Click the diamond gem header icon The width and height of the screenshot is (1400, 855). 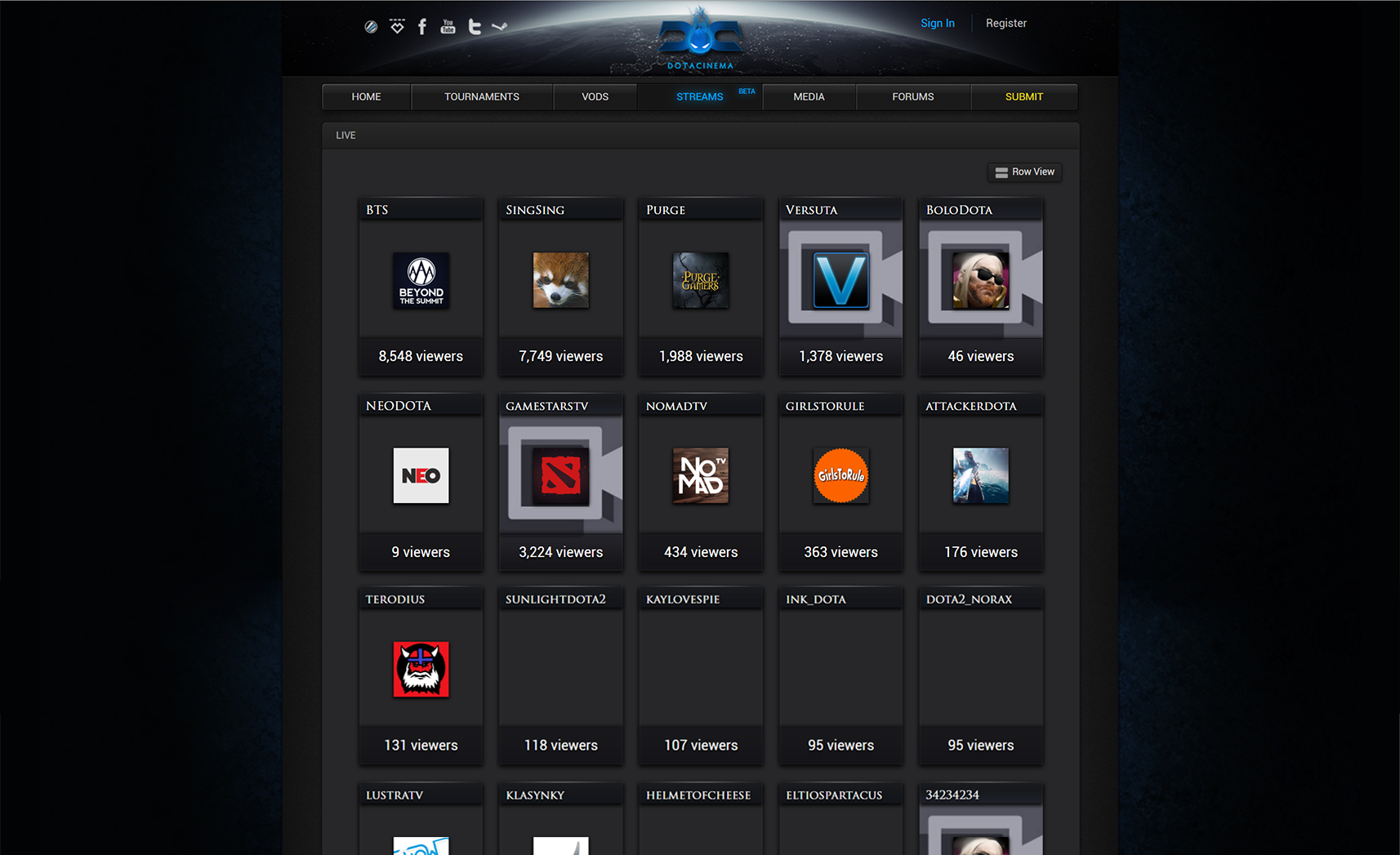point(397,26)
